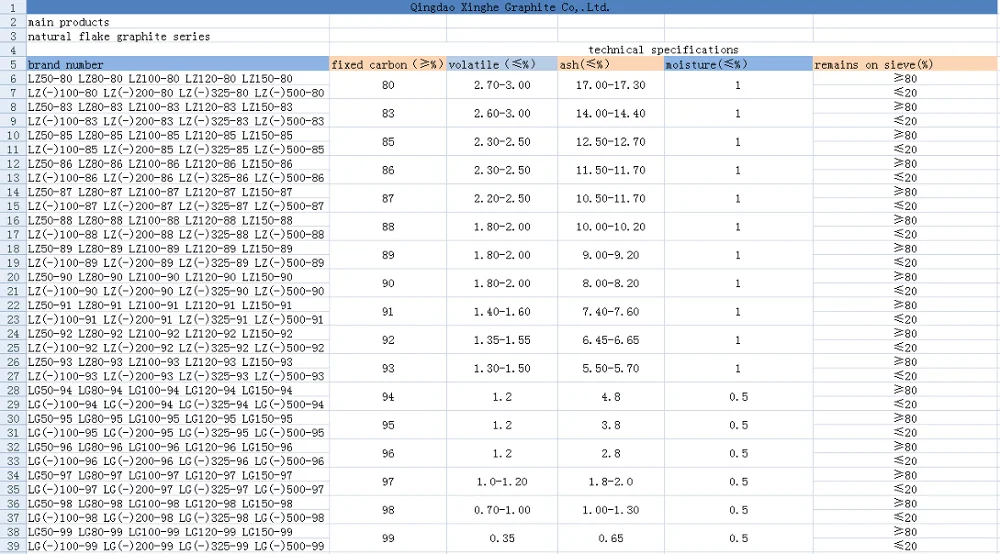1000x554 pixels.
Task: Click ash value '6.45-6.65'
Action: tap(611, 340)
